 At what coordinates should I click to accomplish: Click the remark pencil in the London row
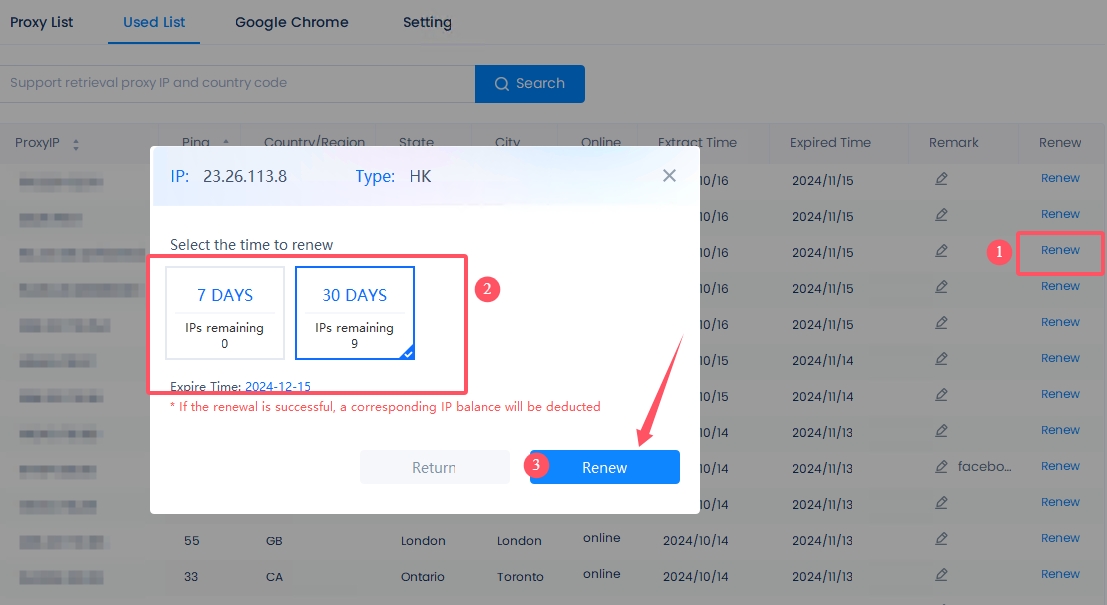[941, 539]
